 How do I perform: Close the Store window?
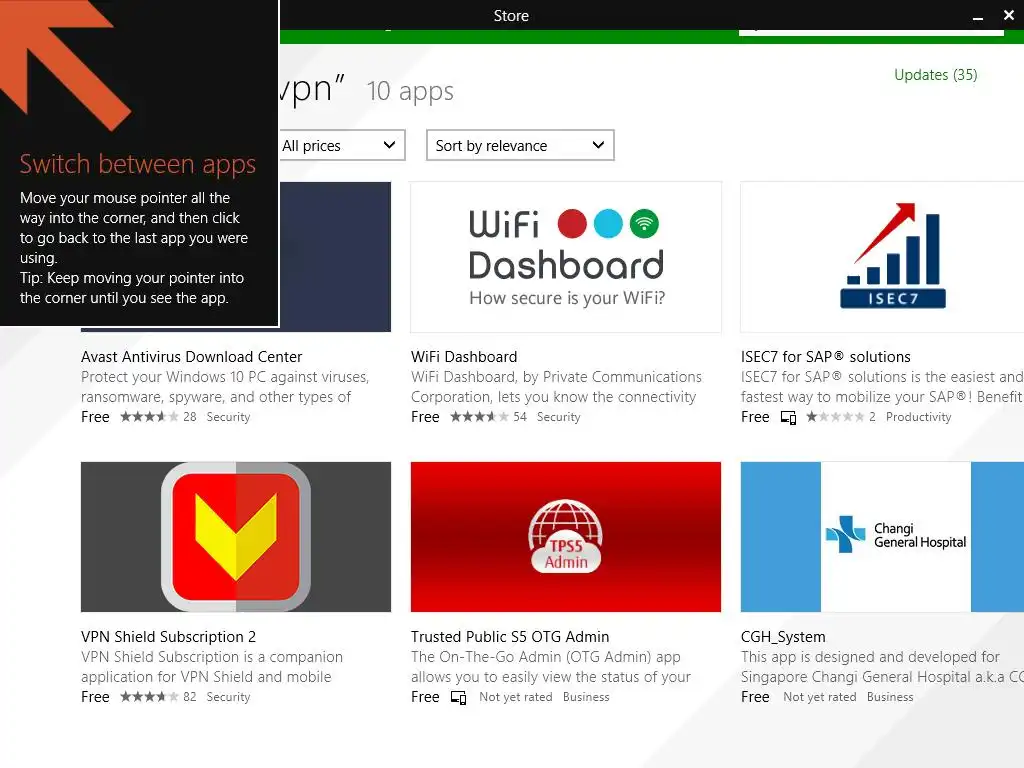[x=1008, y=15]
